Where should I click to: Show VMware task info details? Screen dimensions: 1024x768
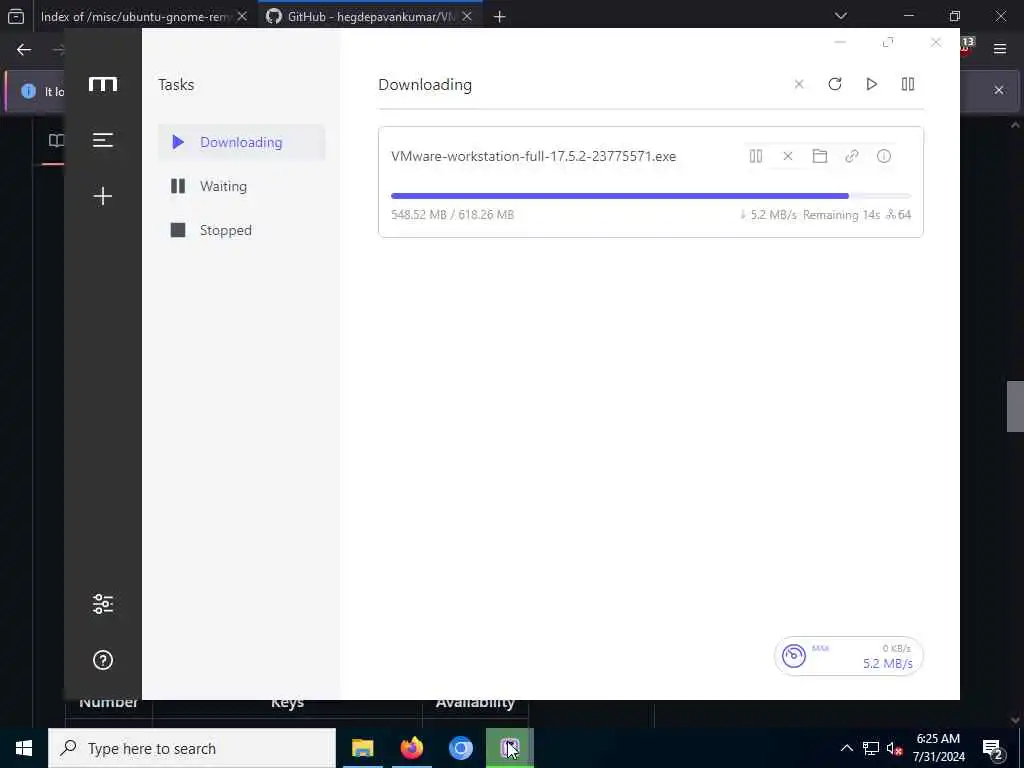[884, 156]
